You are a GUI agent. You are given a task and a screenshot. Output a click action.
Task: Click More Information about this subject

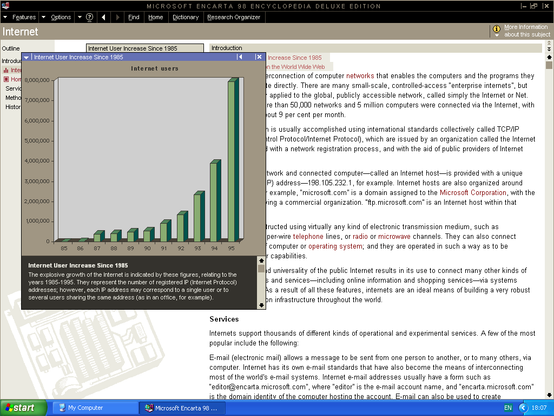527,31
